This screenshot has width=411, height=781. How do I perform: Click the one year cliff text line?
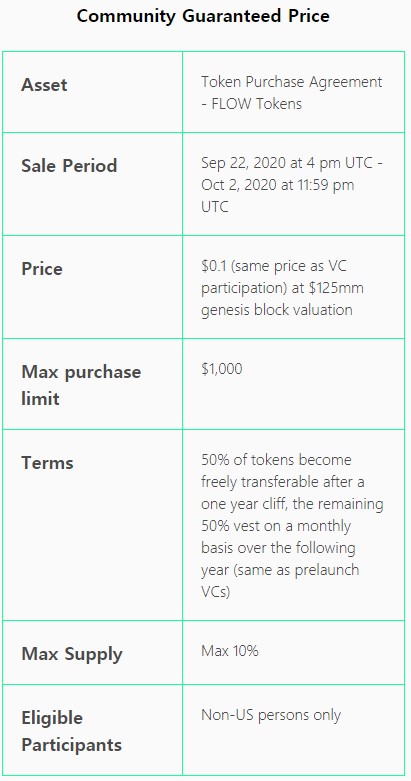click(x=292, y=504)
